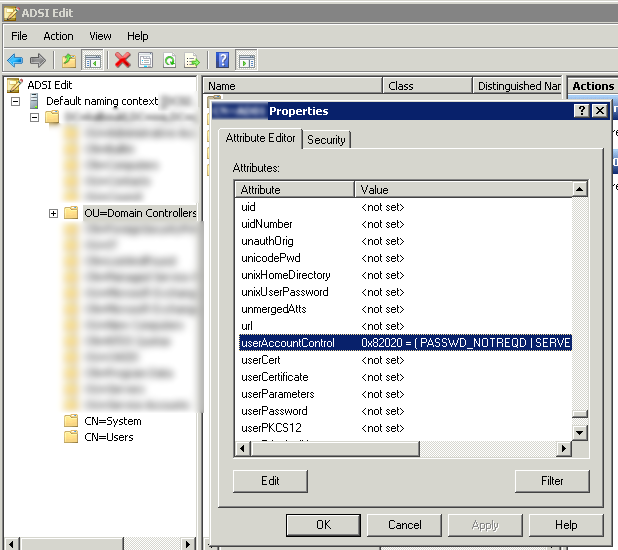This screenshot has height=550, width=618.
Task: Select the userPKCS12 attribute row
Action: (405, 427)
